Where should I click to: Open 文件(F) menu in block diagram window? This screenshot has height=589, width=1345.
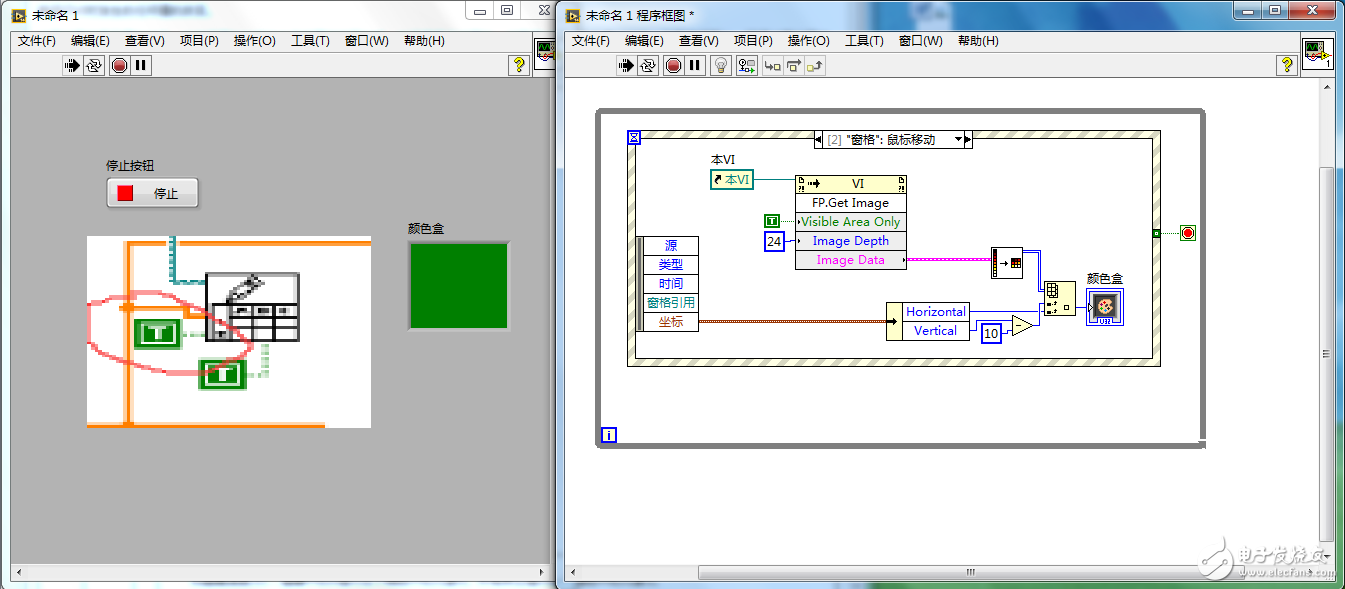tap(592, 41)
